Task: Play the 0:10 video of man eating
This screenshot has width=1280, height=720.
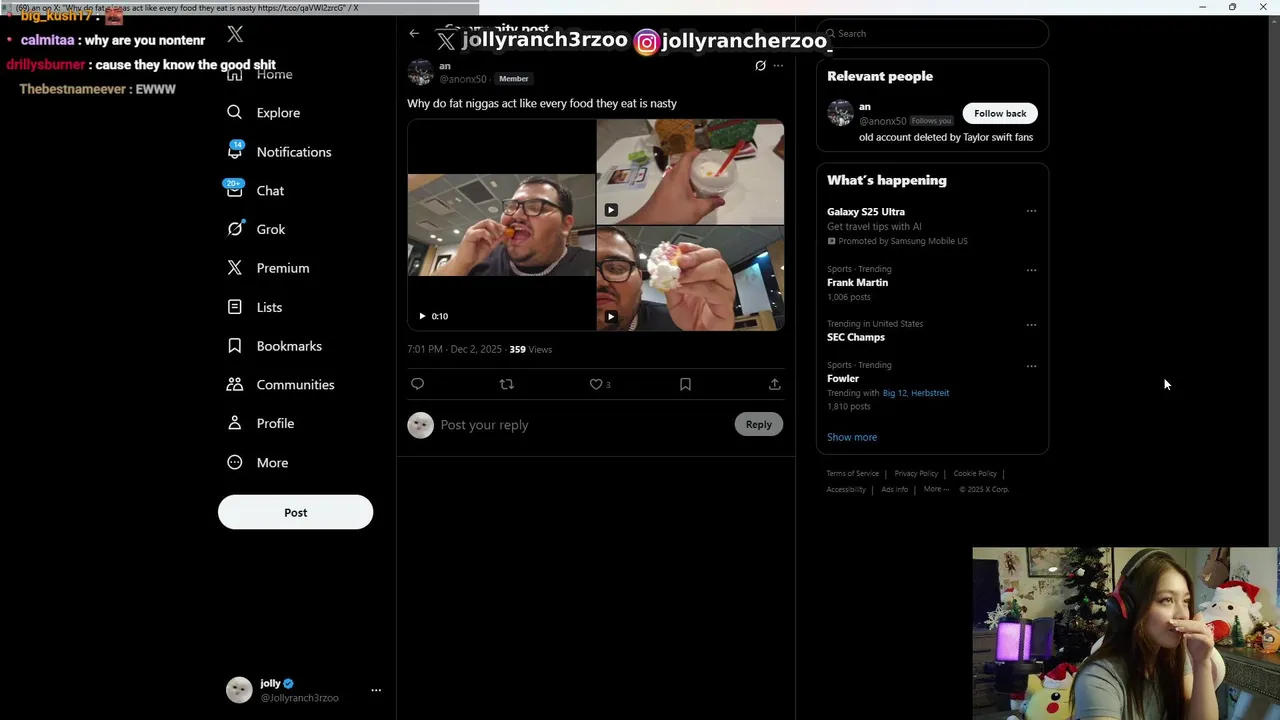Action: 501,225
